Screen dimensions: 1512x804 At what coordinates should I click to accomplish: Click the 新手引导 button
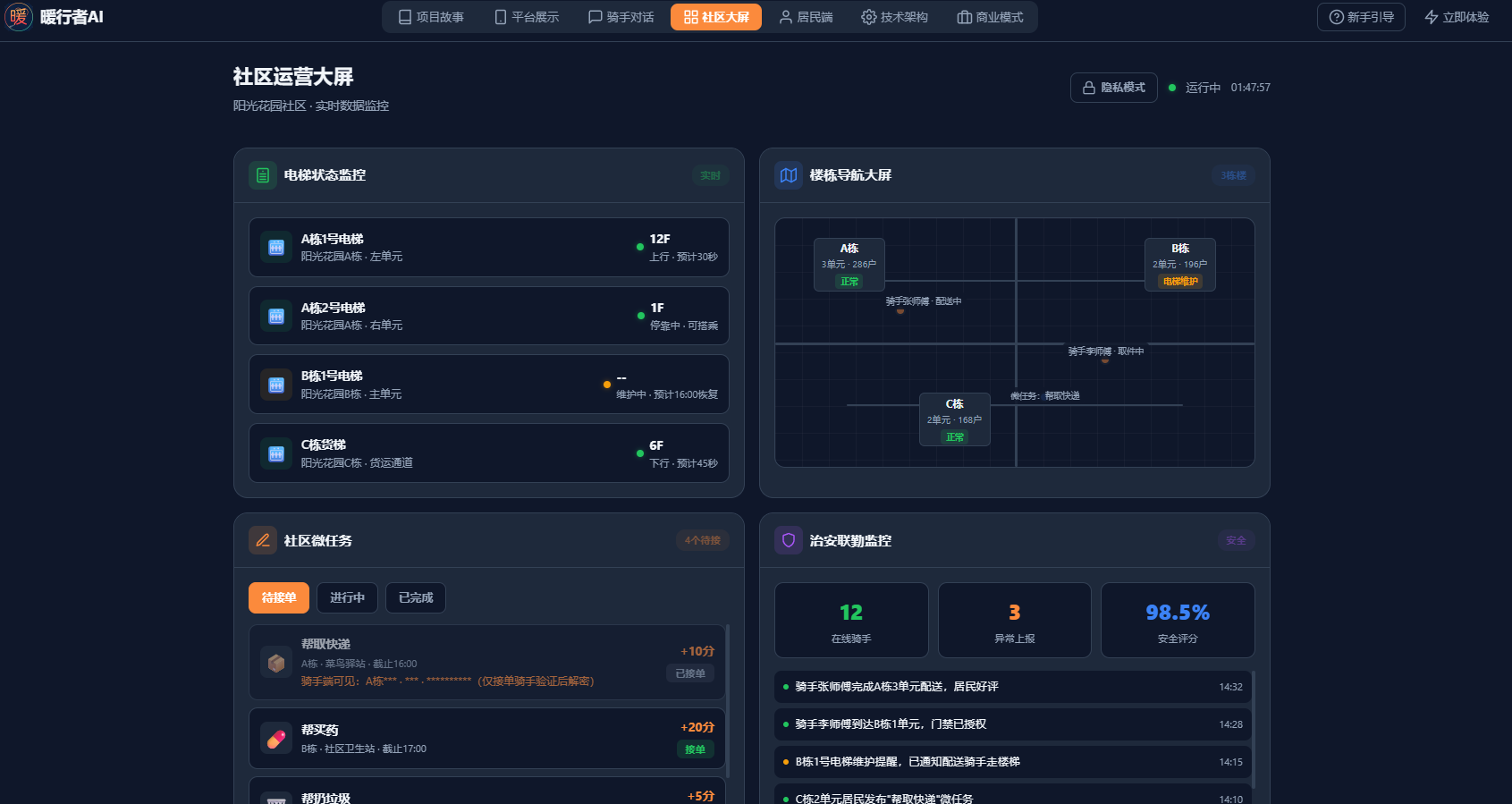point(1361,17)
